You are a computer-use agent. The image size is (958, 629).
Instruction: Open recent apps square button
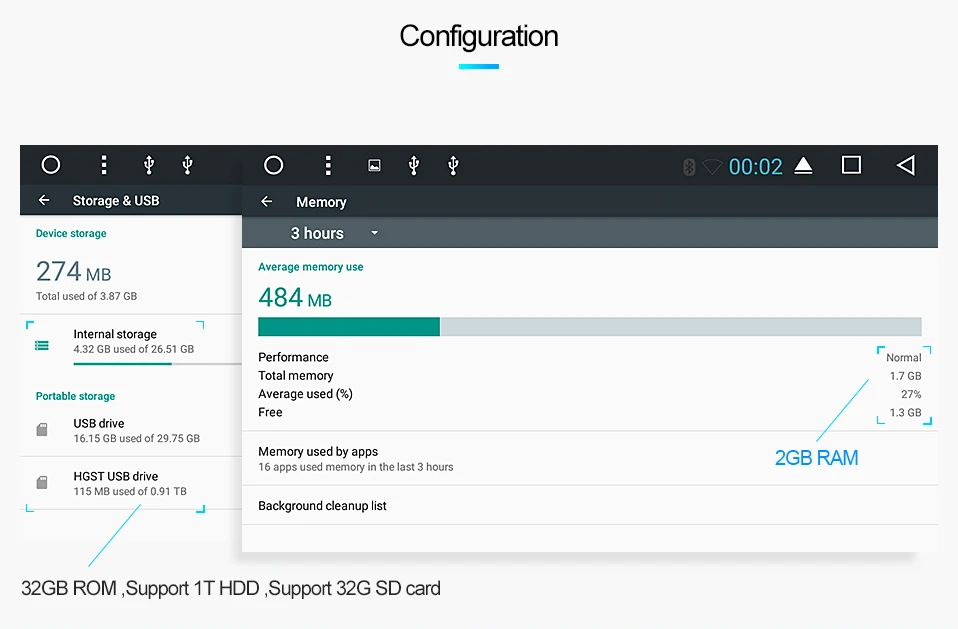tap(851, 165)
